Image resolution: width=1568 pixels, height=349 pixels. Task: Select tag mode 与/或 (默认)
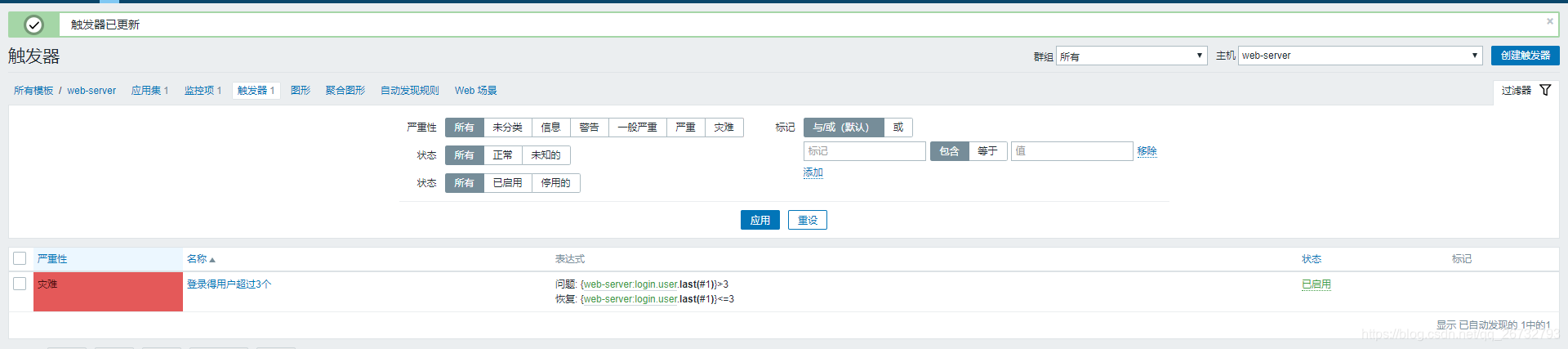point(844,128)
